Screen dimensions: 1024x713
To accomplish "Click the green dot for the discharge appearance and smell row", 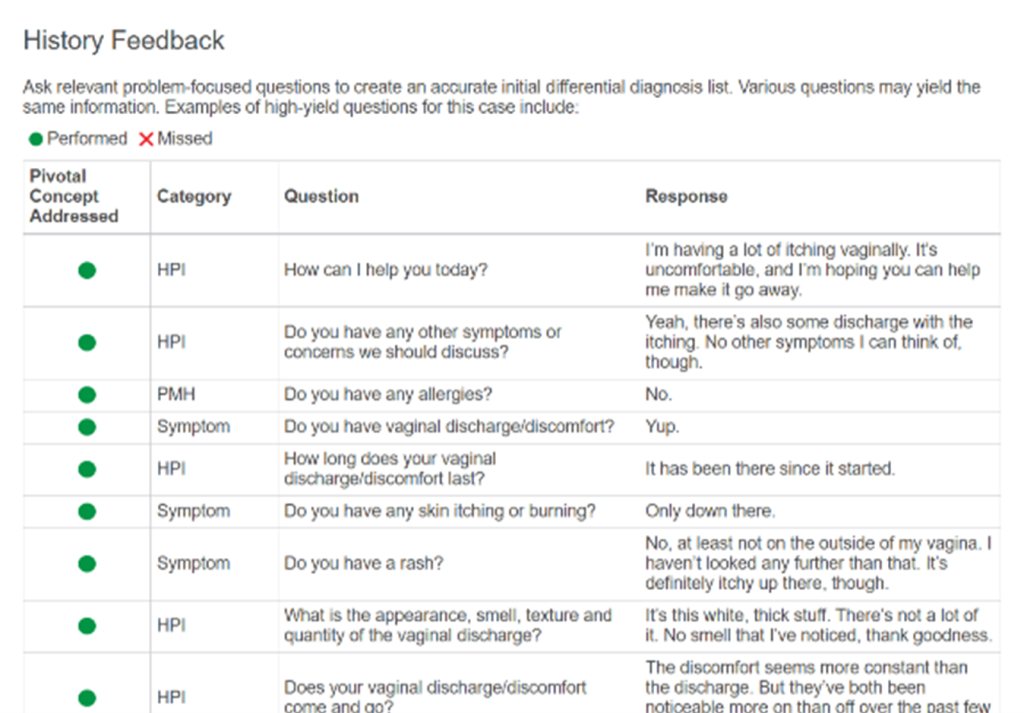I will point(87,626).
